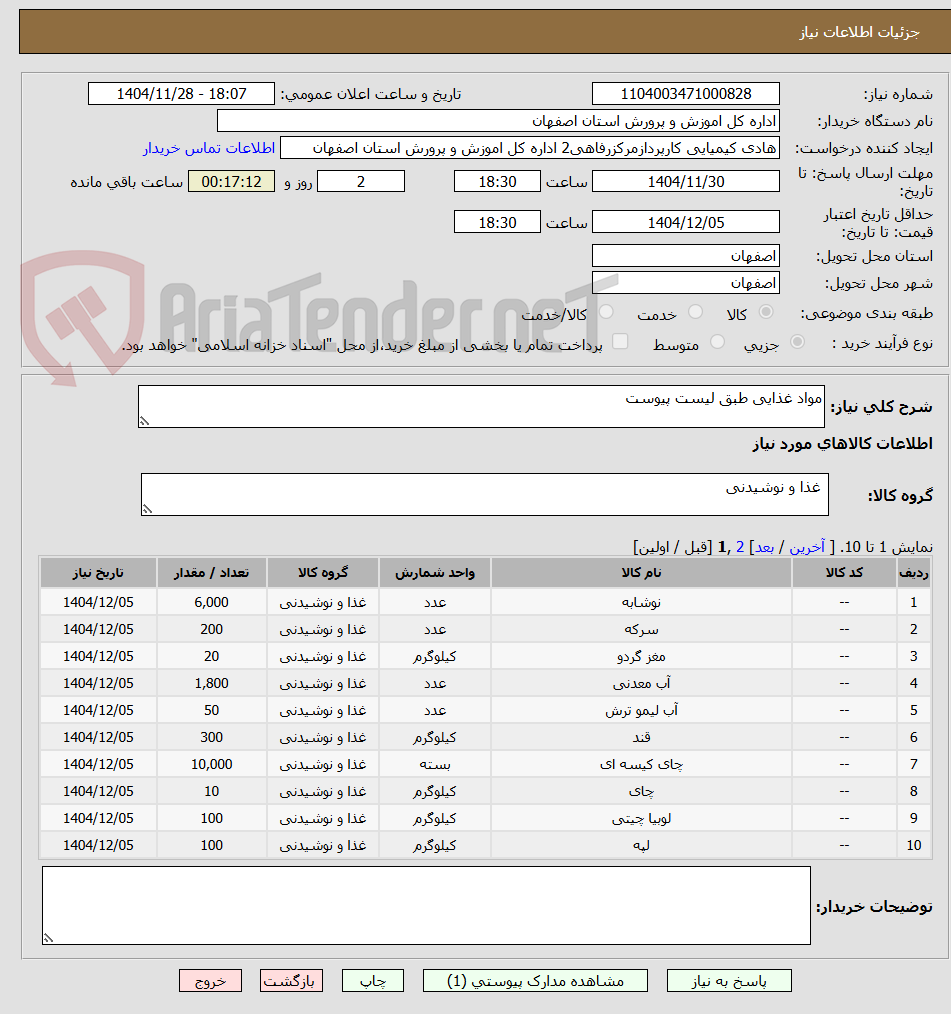The image size is (951, 1014).
Task: Click the آخرین last page link
Action: (x=807, y=548)
